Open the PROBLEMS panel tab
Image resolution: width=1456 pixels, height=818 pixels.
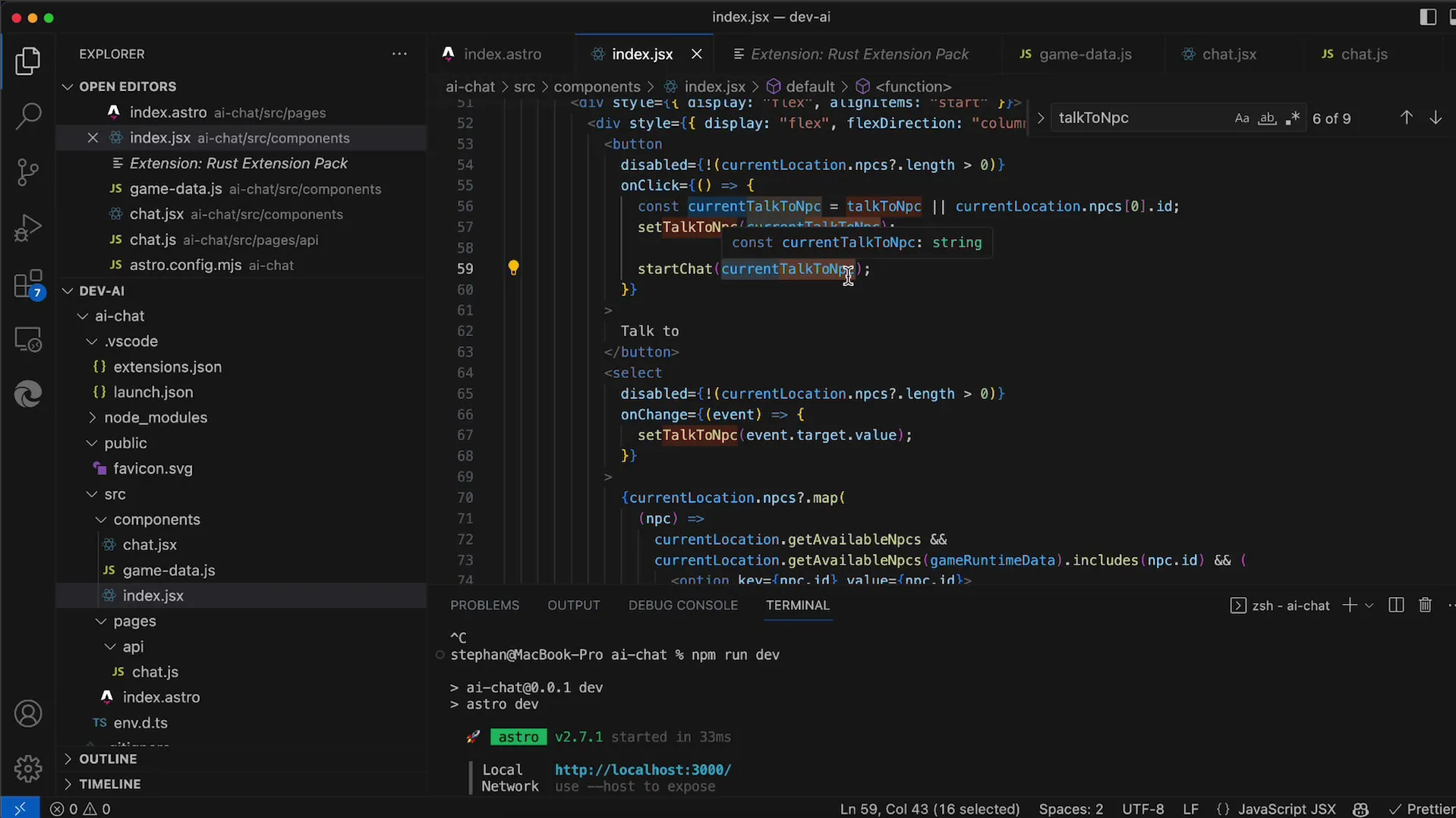484,605
